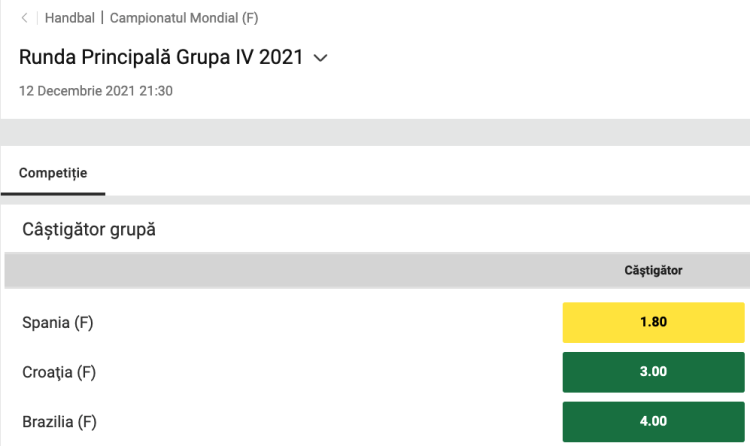This screenshot has height=446, width=750.
Task: Select the 3.00 odds for Croația
Action: 653,372
